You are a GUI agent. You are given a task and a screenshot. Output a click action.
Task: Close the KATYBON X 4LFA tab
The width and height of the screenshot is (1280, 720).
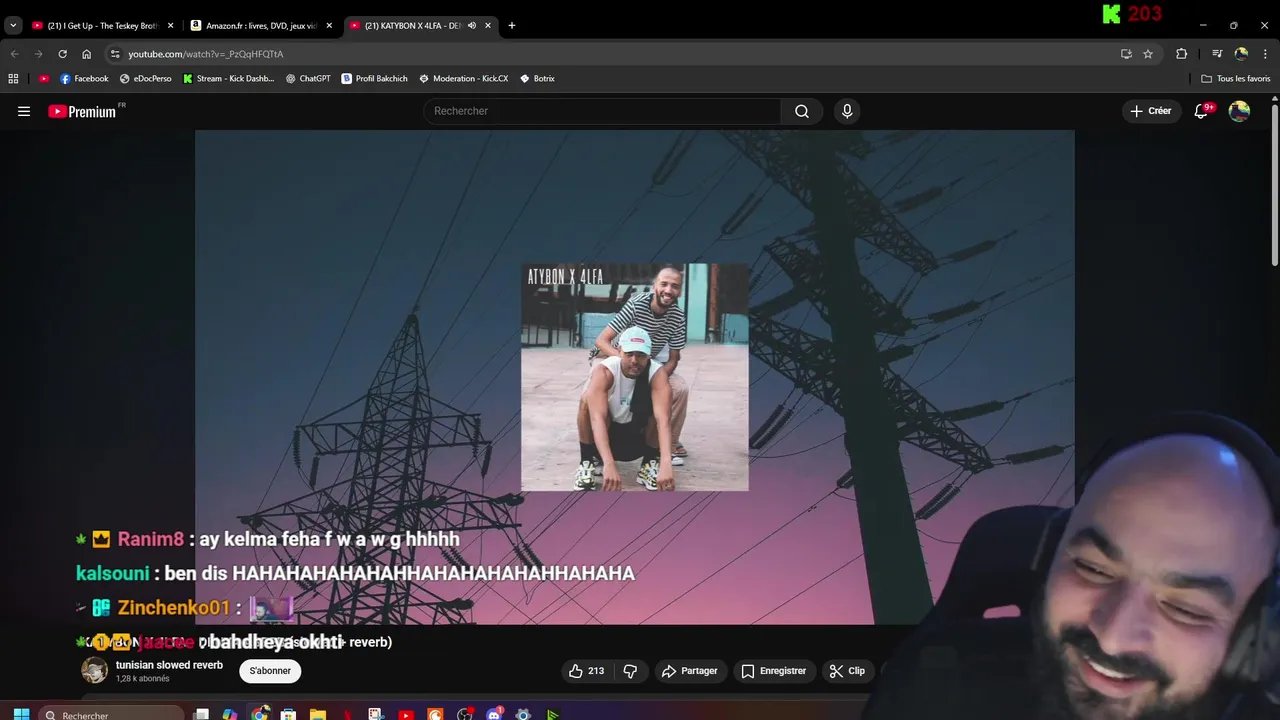coord(488,25)
